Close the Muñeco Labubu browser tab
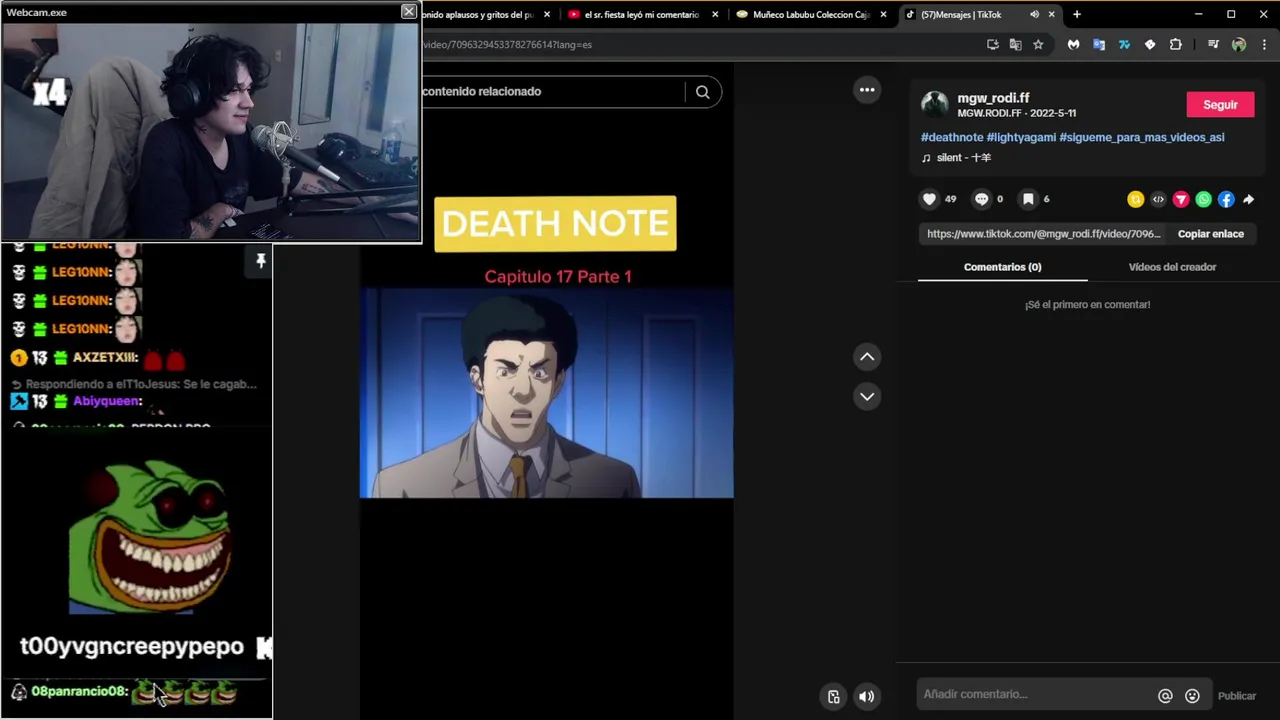The image size is (1280, 720). (883, 15)
